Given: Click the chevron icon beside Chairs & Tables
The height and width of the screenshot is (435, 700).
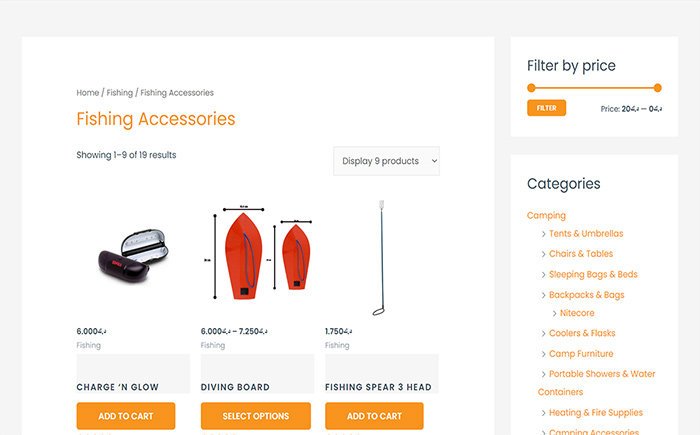Looking at the screenshot, I should [543, 254].
